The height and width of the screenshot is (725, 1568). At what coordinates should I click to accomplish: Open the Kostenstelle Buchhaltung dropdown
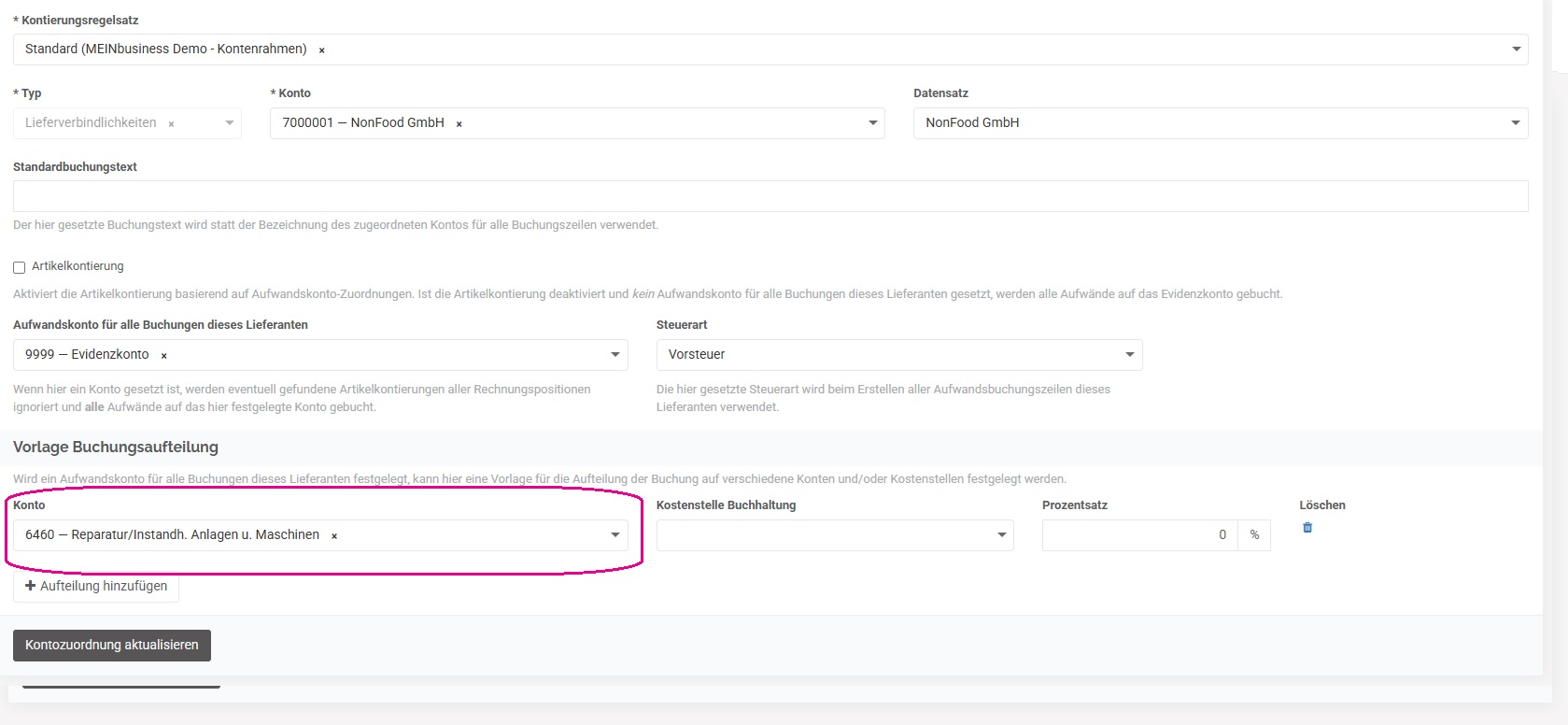click(835, 535)
